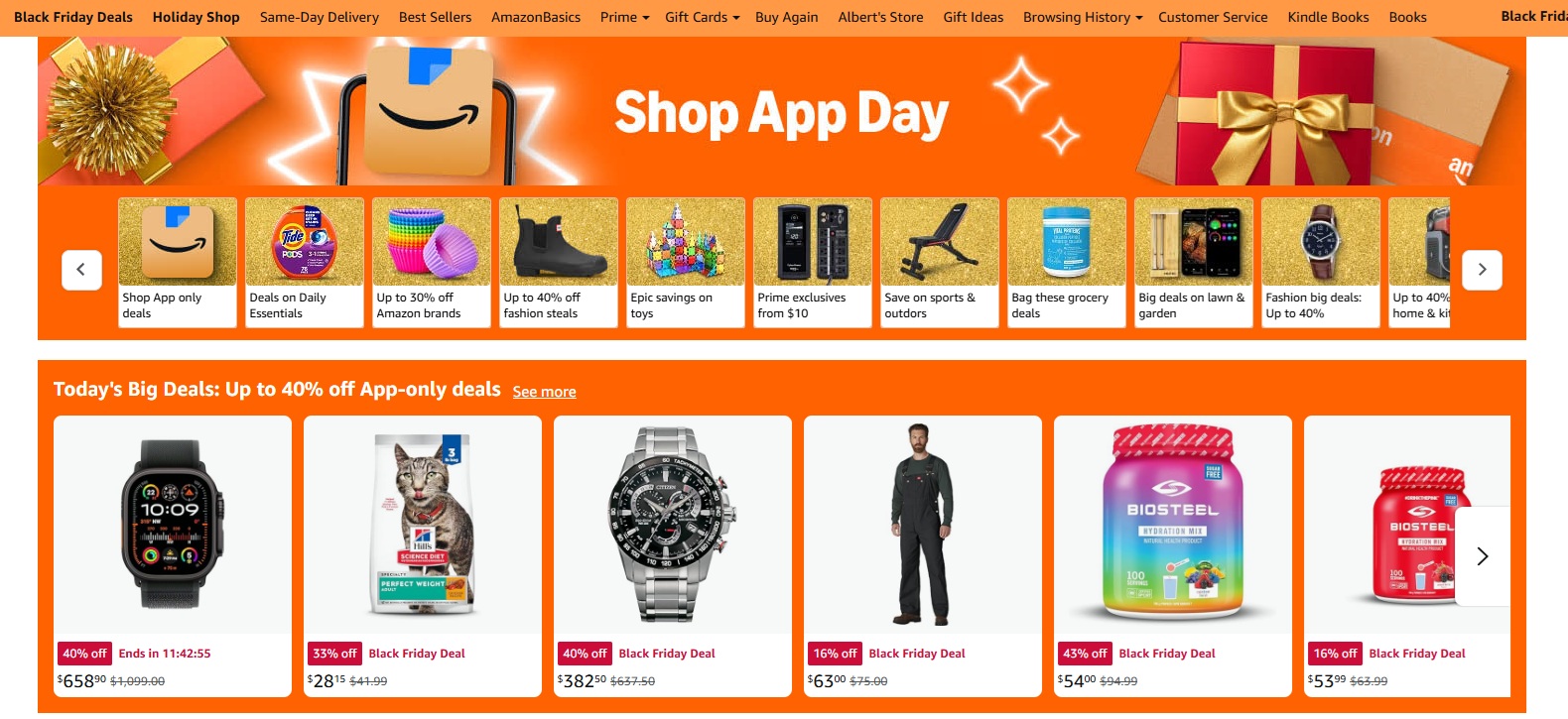Choose Save on sports & outdoors tile

940,262
